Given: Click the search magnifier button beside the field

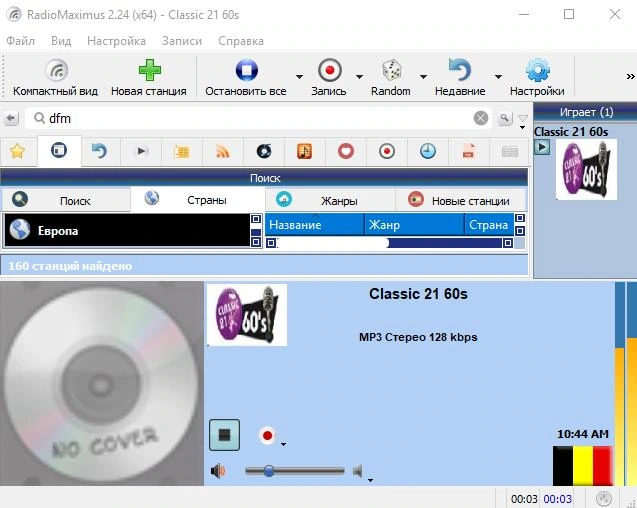Looking at the screenshot, I should pos(505,118).
